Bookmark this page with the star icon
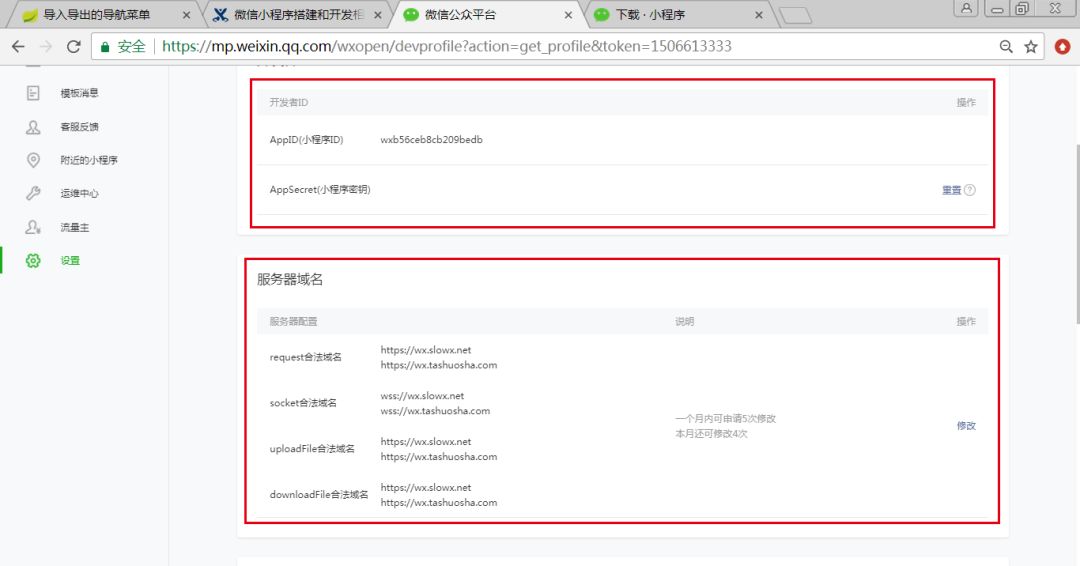The image size is (1080, 566). pyautogui.click(x=1031, y=46)
